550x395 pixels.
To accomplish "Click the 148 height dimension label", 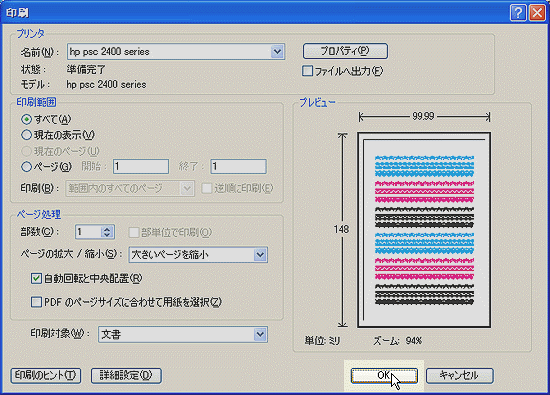I will click(x=341, y=229).
